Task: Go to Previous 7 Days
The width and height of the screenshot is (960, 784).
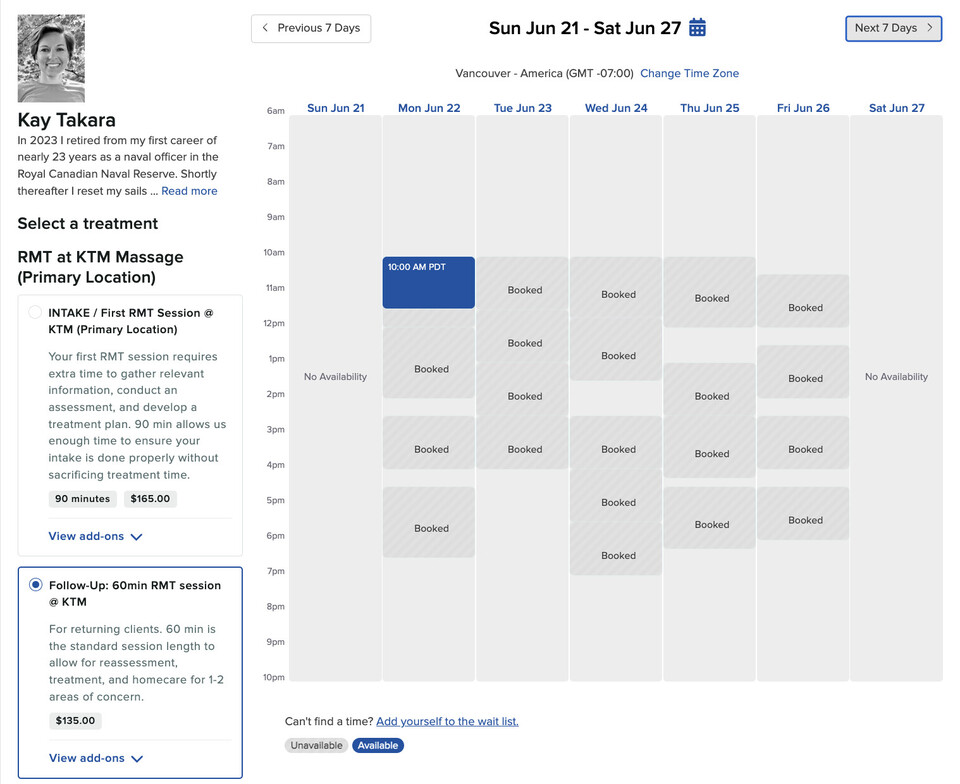Action: click(311, 28)
